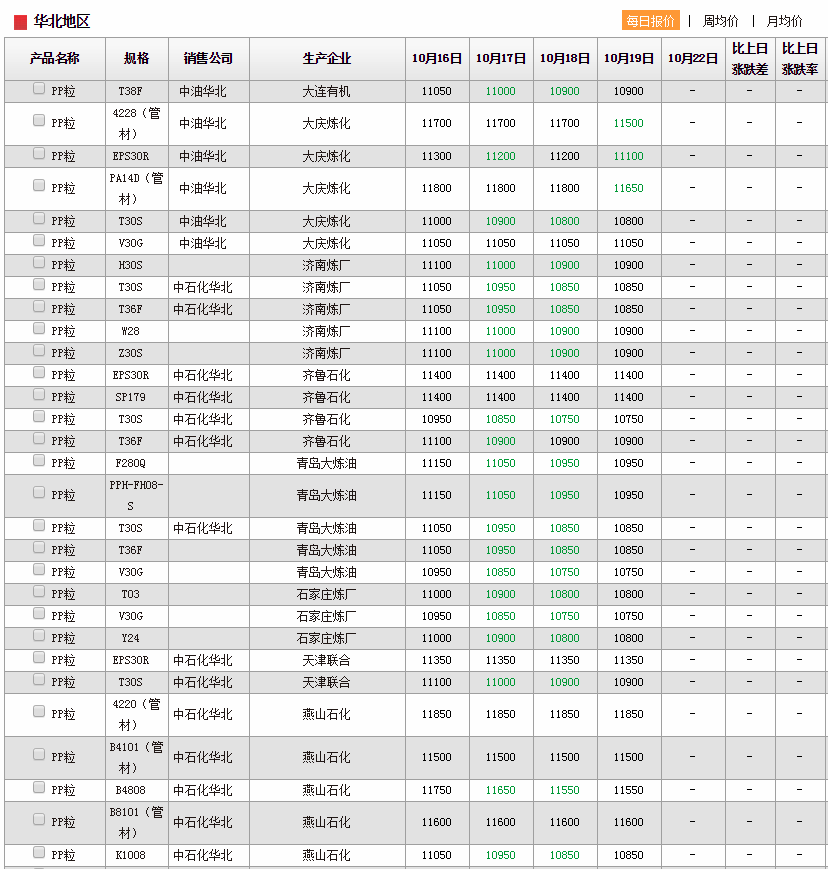Tick checkbox for 4228（管材）大庆炼化 row
This screenshot has height=869, width=828.
(39, 120)
